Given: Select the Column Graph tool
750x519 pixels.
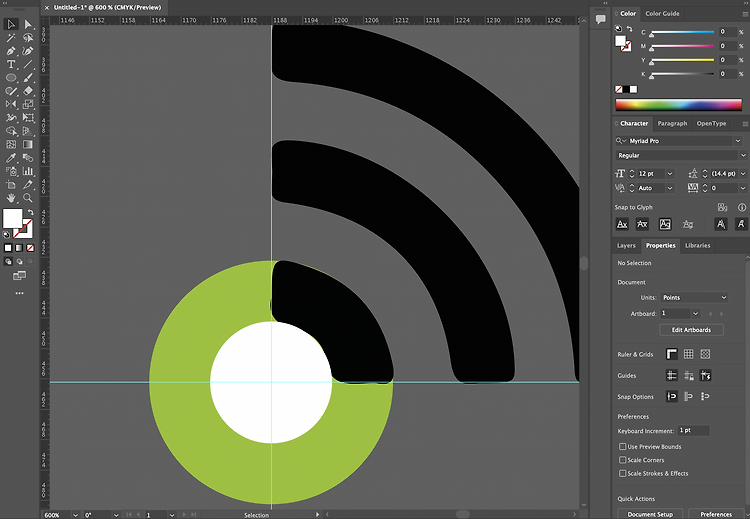Looking at the screenshot, I should 28,171.
